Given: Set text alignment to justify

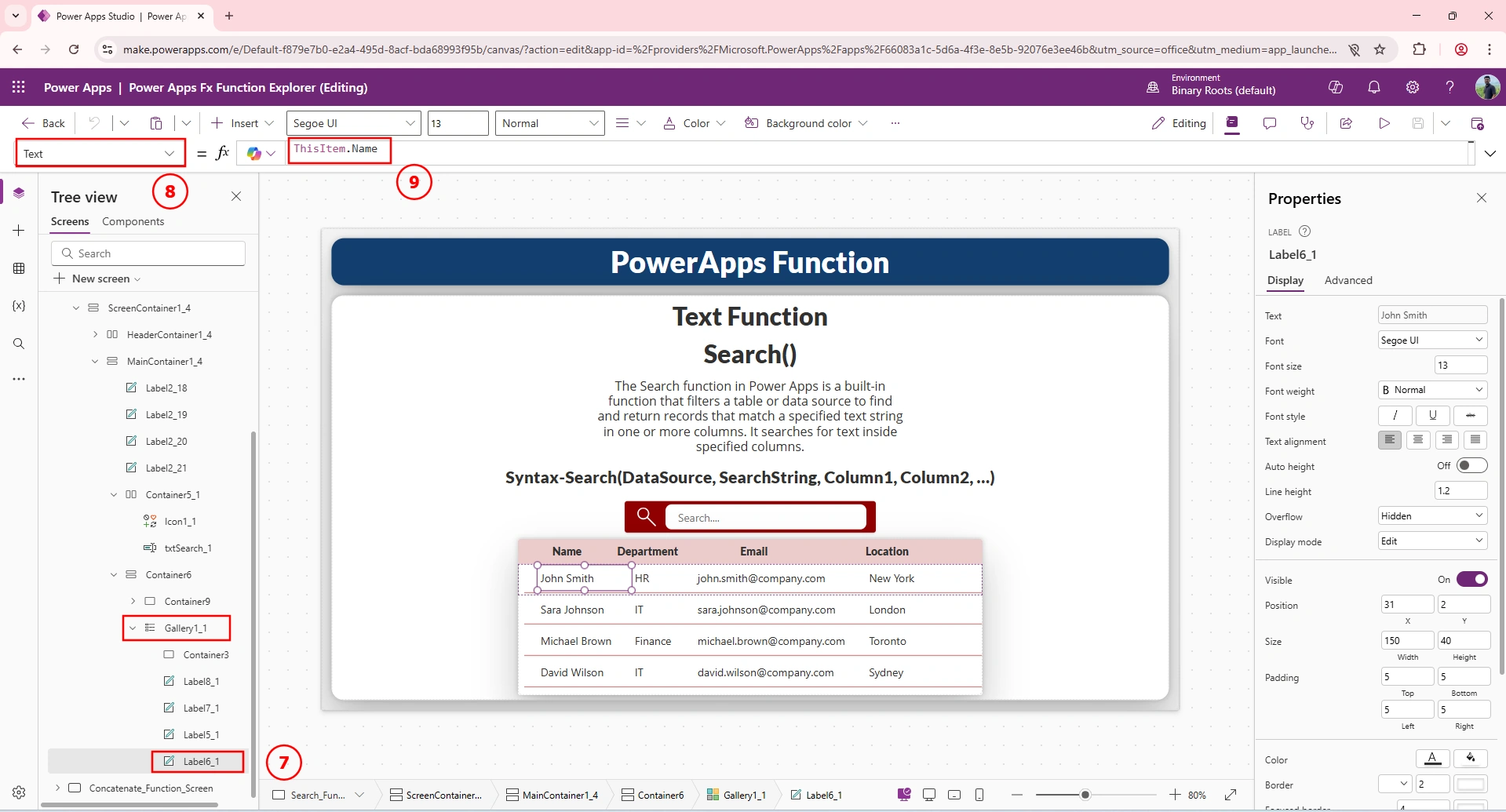Looking at the screenshot, I should tap(1475, 440).
